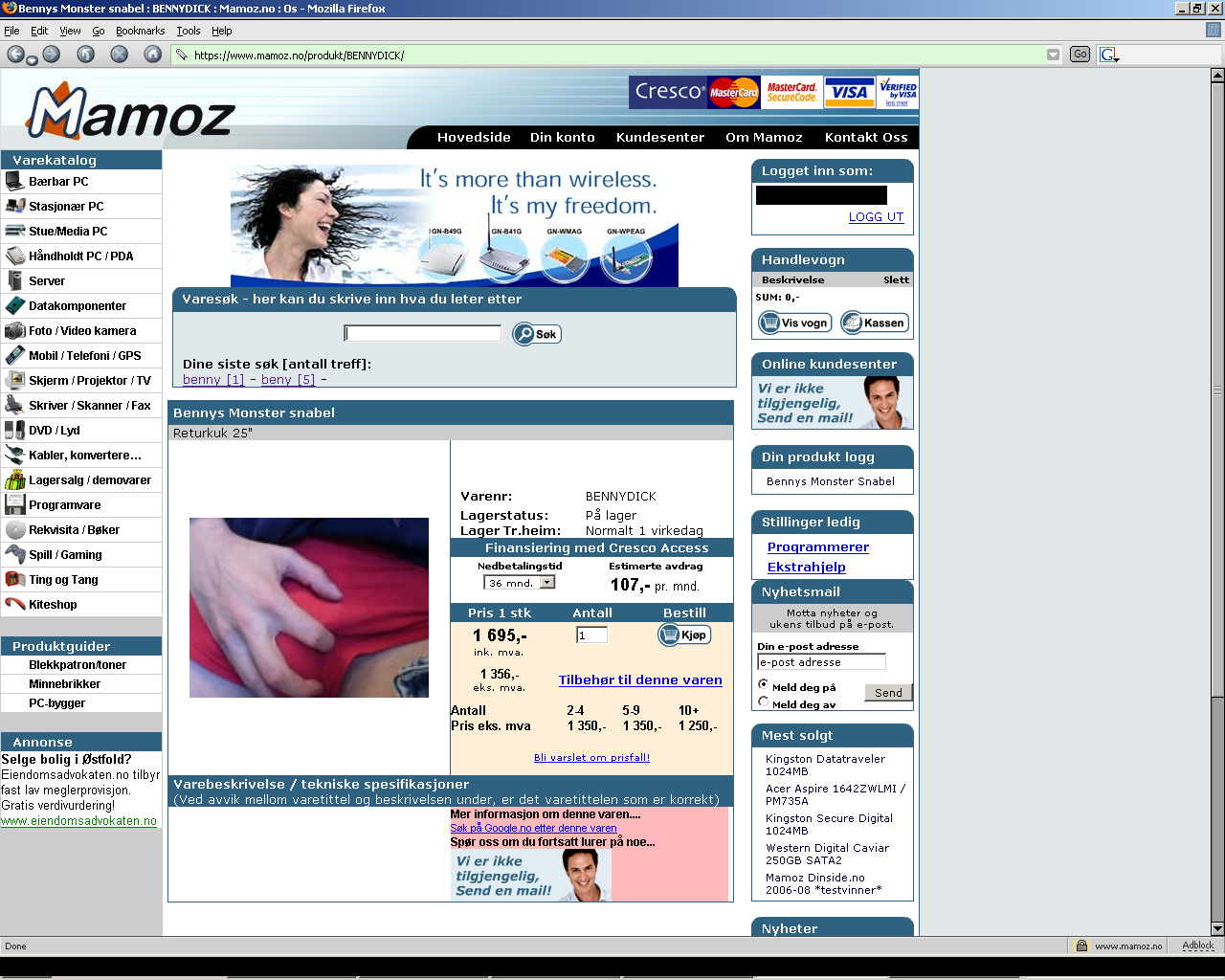Click the site security padlock in status bar

tap(1081, 946)
